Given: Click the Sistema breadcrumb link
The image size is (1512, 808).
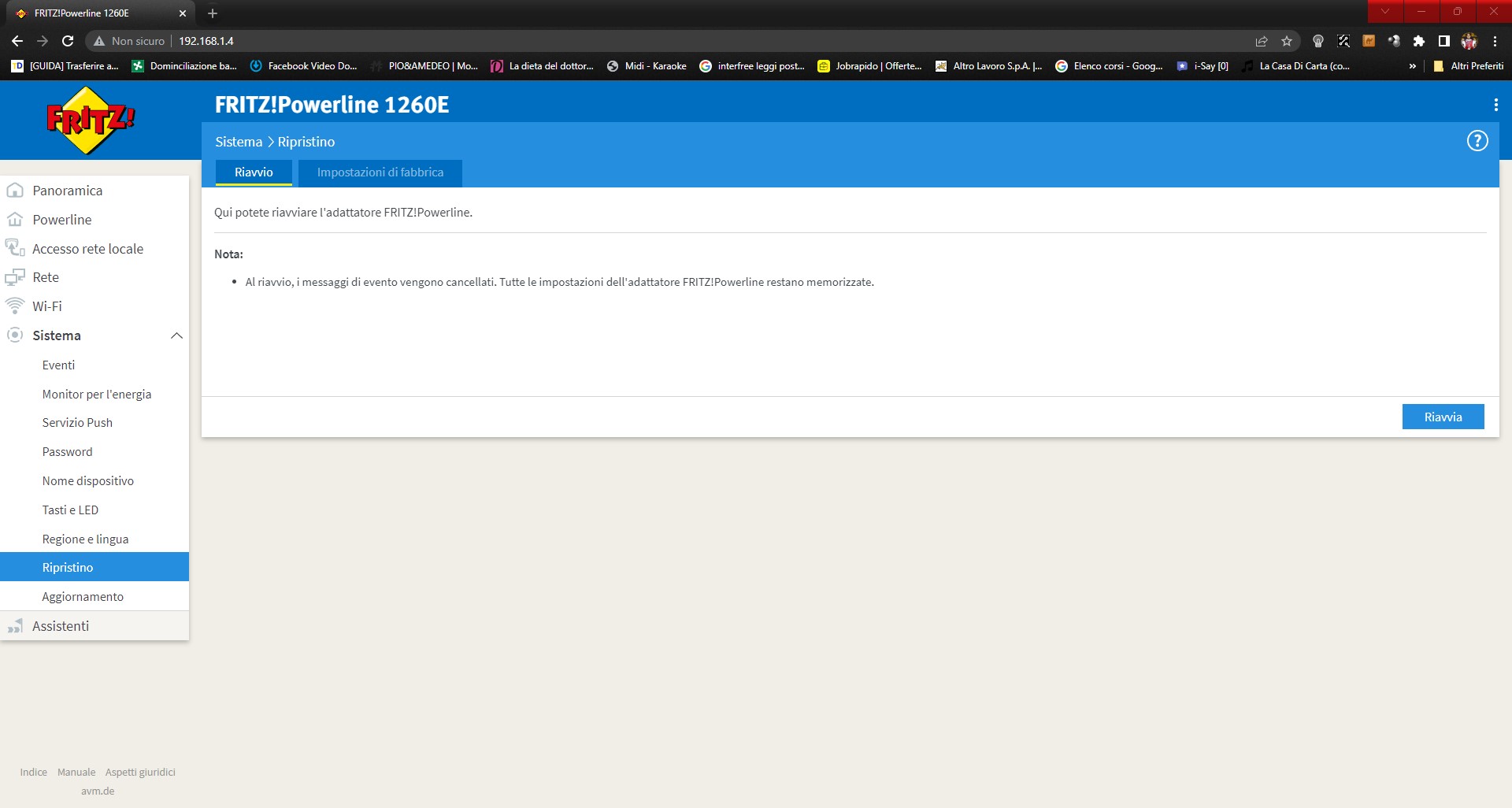Looking at the screenshot, I should pos(239,142).
